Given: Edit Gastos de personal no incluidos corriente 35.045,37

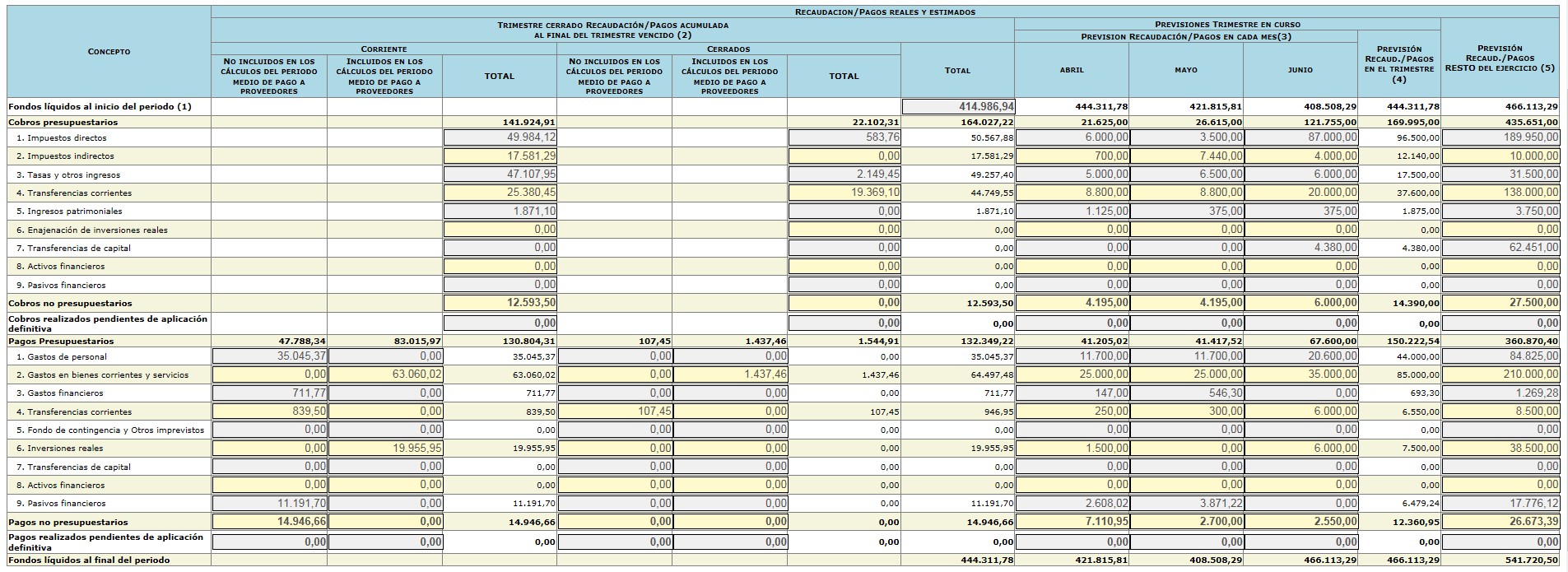Looking at the screenshot, I should pos(270,356).
